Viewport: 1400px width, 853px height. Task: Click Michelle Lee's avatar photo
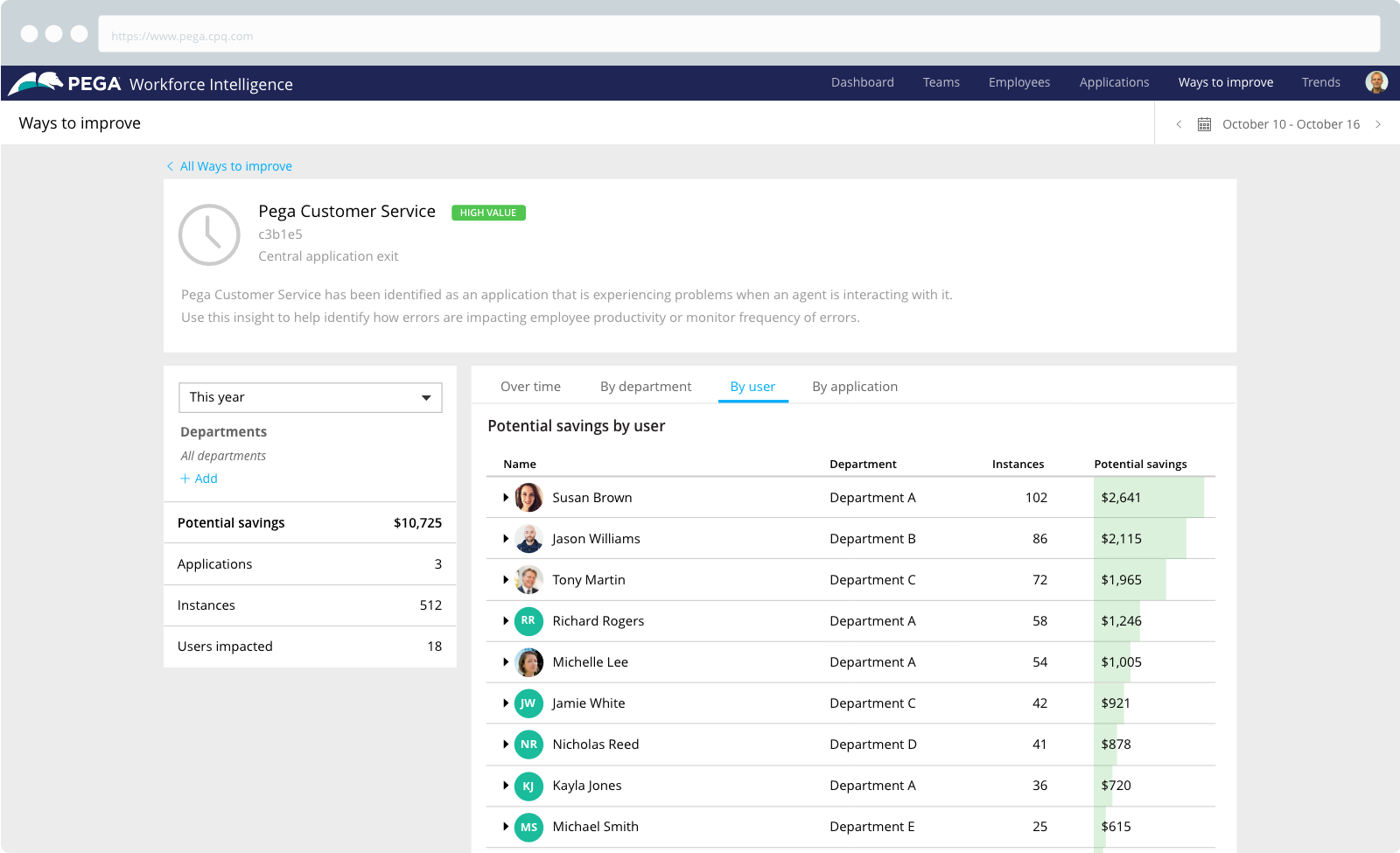click(528, 661)
